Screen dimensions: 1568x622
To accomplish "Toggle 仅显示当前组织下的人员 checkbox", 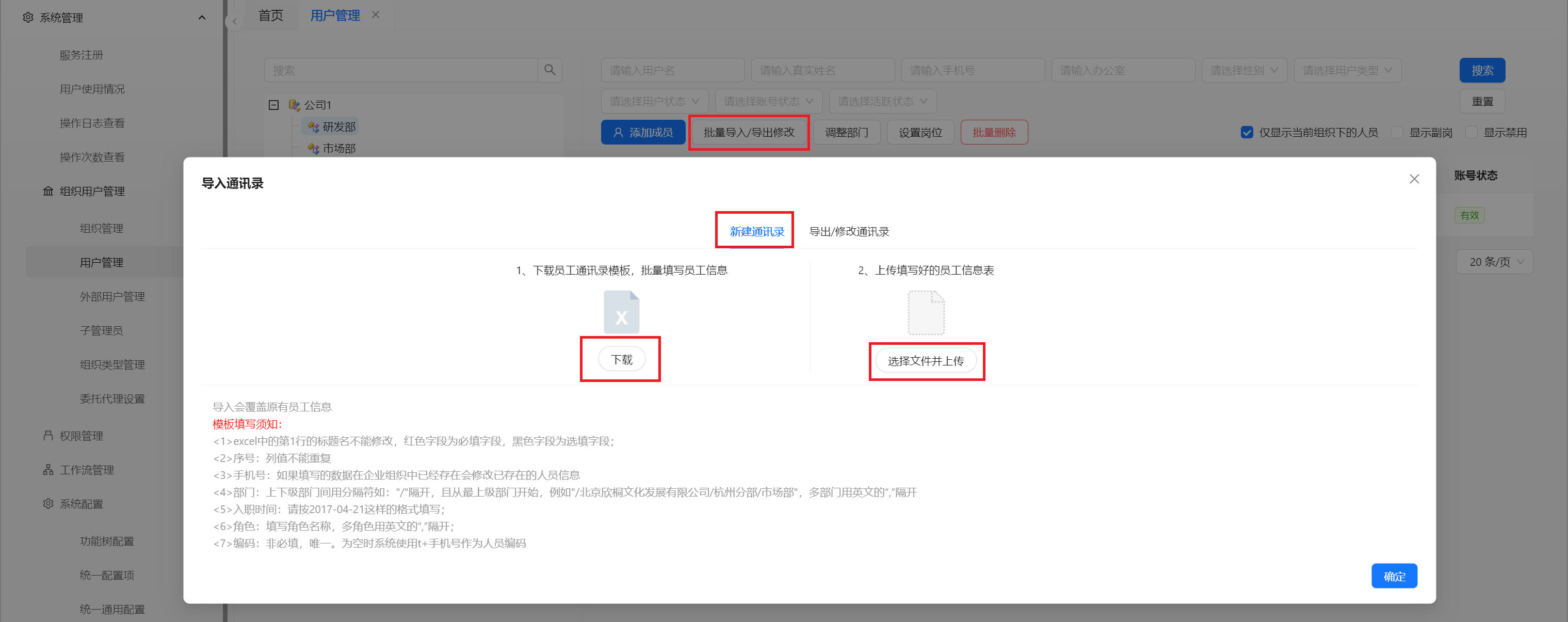I will pyautogui.click(x=1247, y=132).
